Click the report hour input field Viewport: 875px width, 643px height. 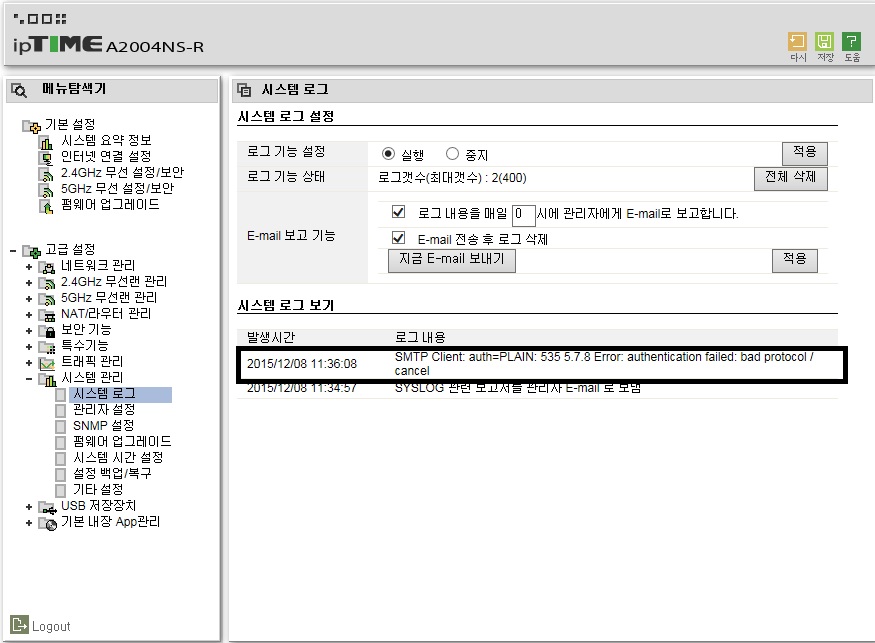tap(523, 214)
